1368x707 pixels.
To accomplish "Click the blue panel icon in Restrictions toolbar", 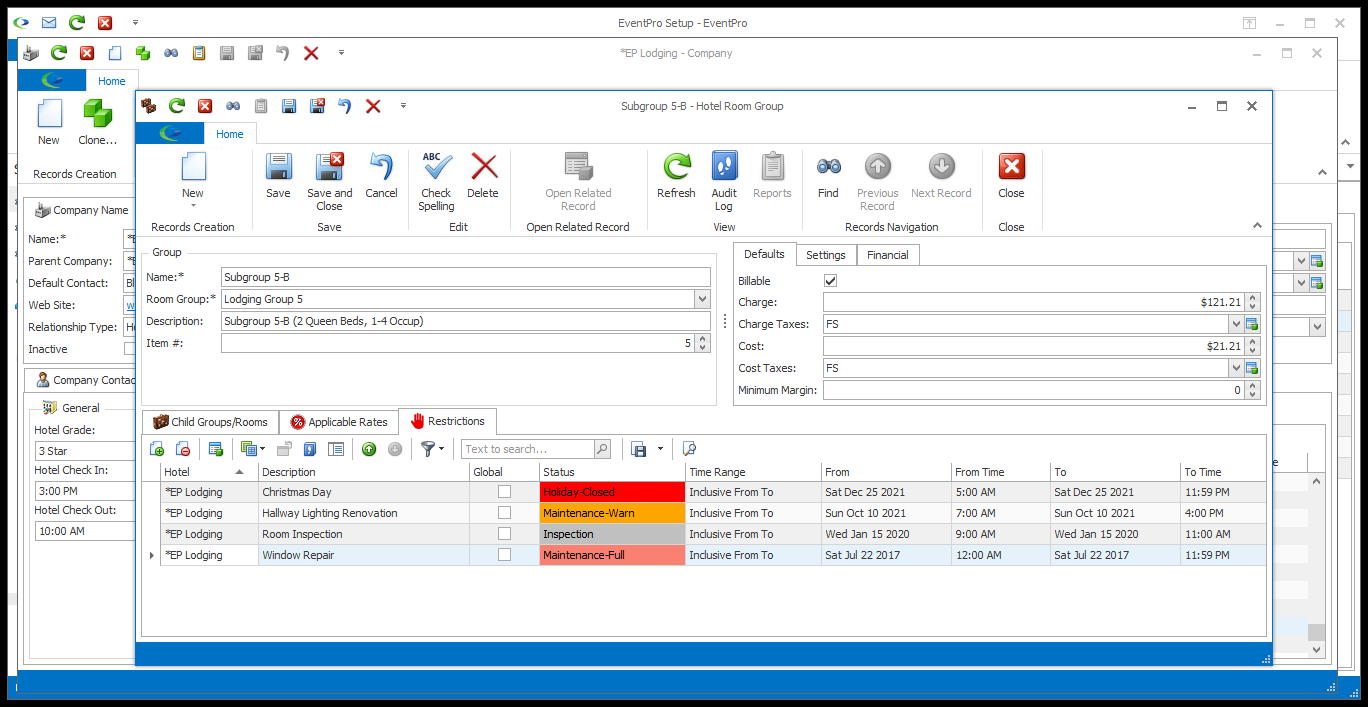I will (x=310, y=449).
